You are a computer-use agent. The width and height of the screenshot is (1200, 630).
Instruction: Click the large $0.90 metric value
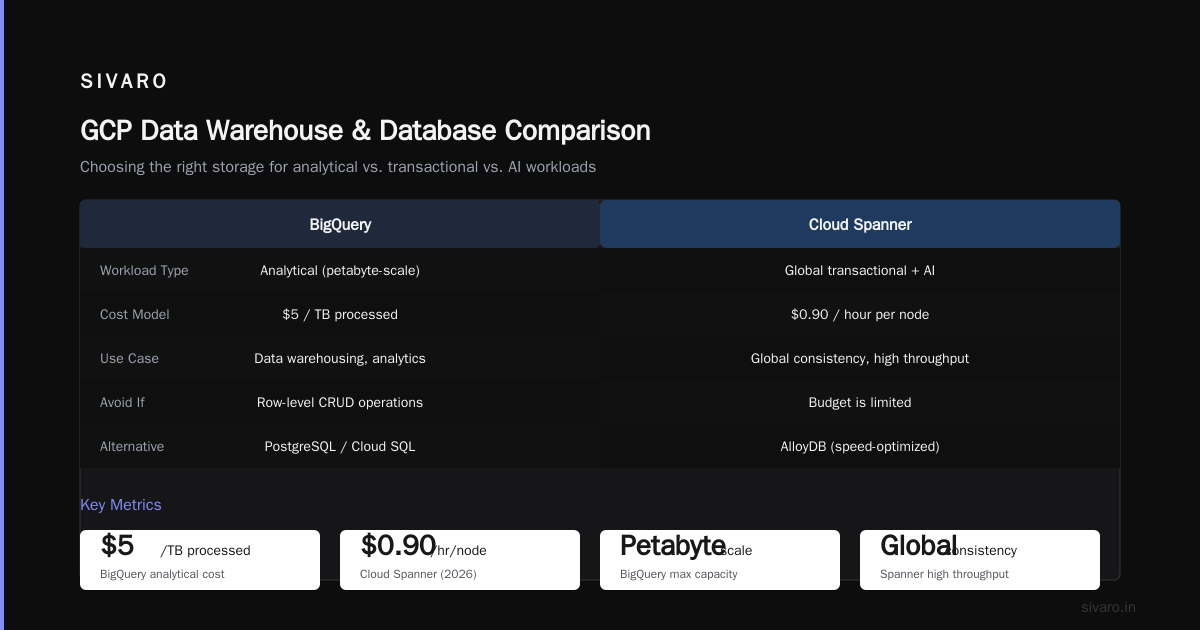point(398,546)
